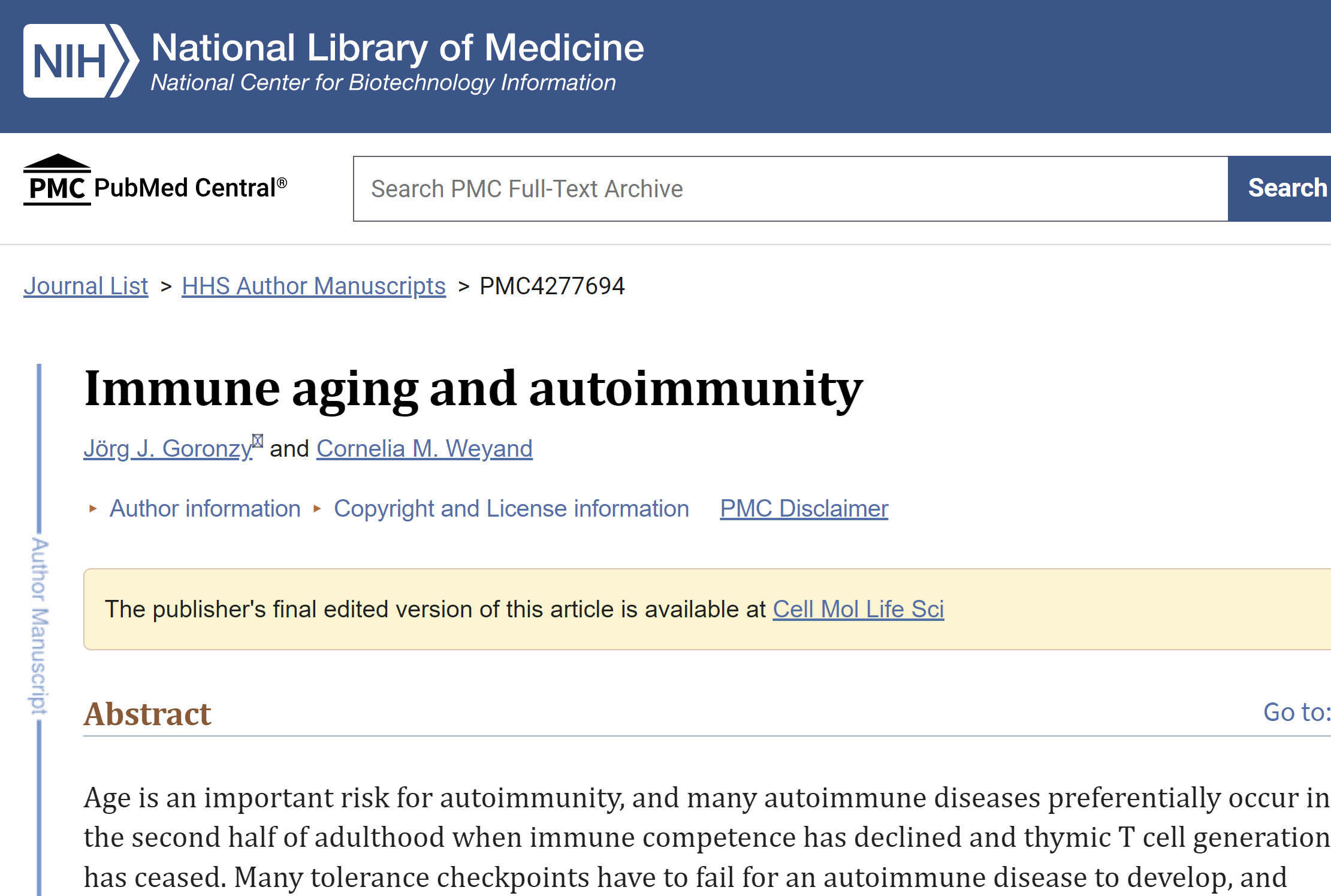Click the triangle arrow before Author information
Screen dimensions: 1331x896
click(93, 509)
